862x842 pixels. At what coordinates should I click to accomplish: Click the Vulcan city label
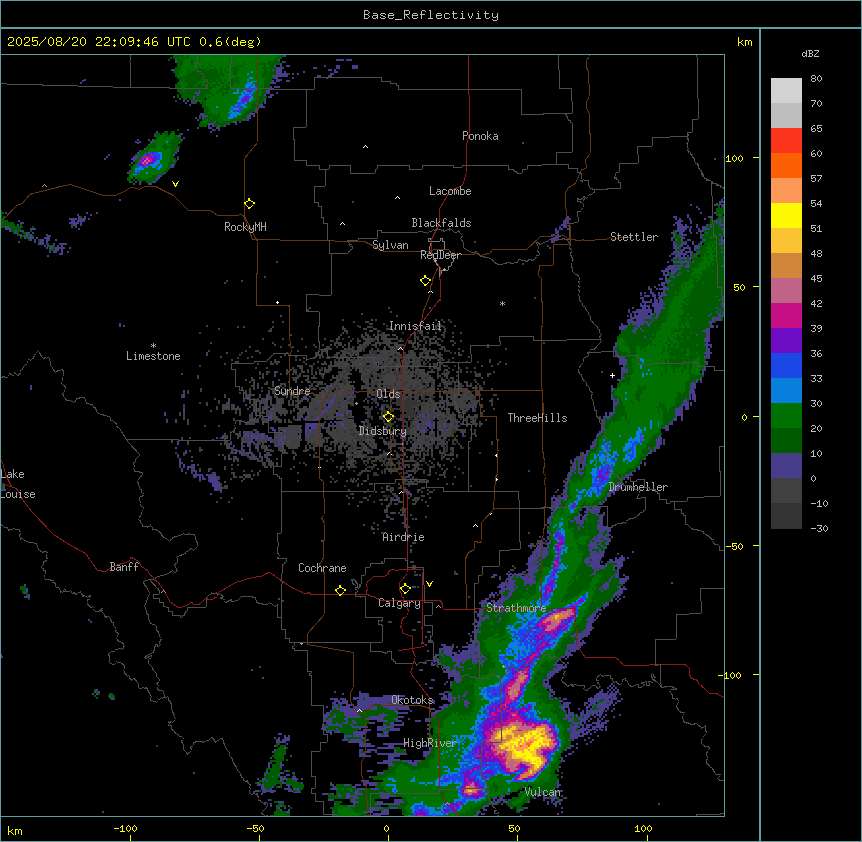(543, 792)
